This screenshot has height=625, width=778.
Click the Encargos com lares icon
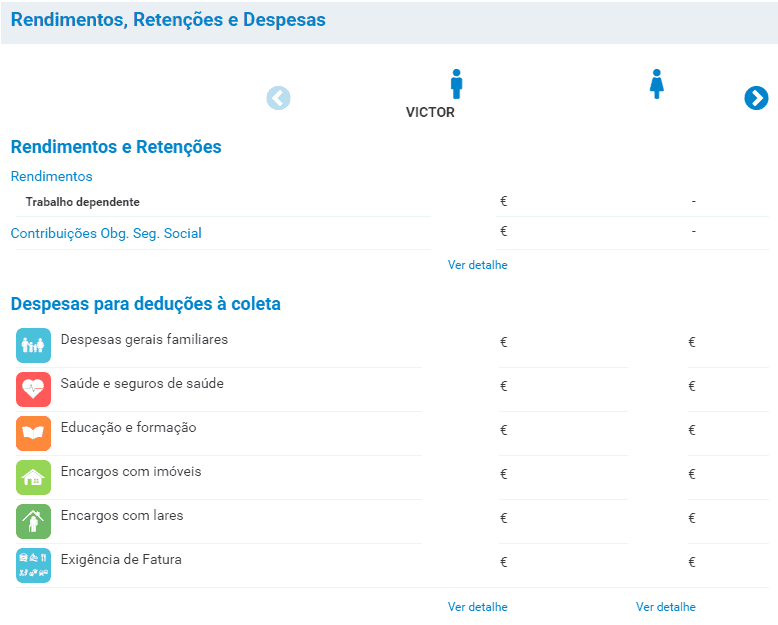[x=33, y=521]
